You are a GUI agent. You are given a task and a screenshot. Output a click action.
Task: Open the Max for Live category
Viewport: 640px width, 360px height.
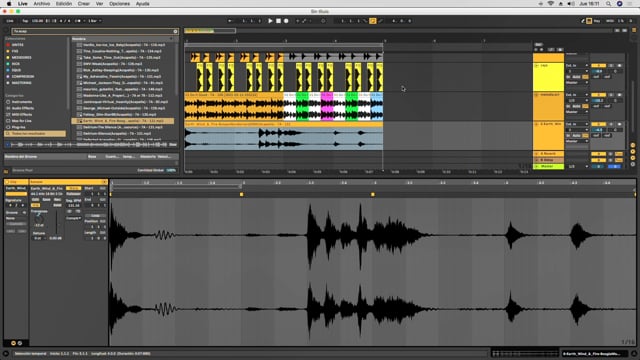pyautogui.click(x=21, y=121)
